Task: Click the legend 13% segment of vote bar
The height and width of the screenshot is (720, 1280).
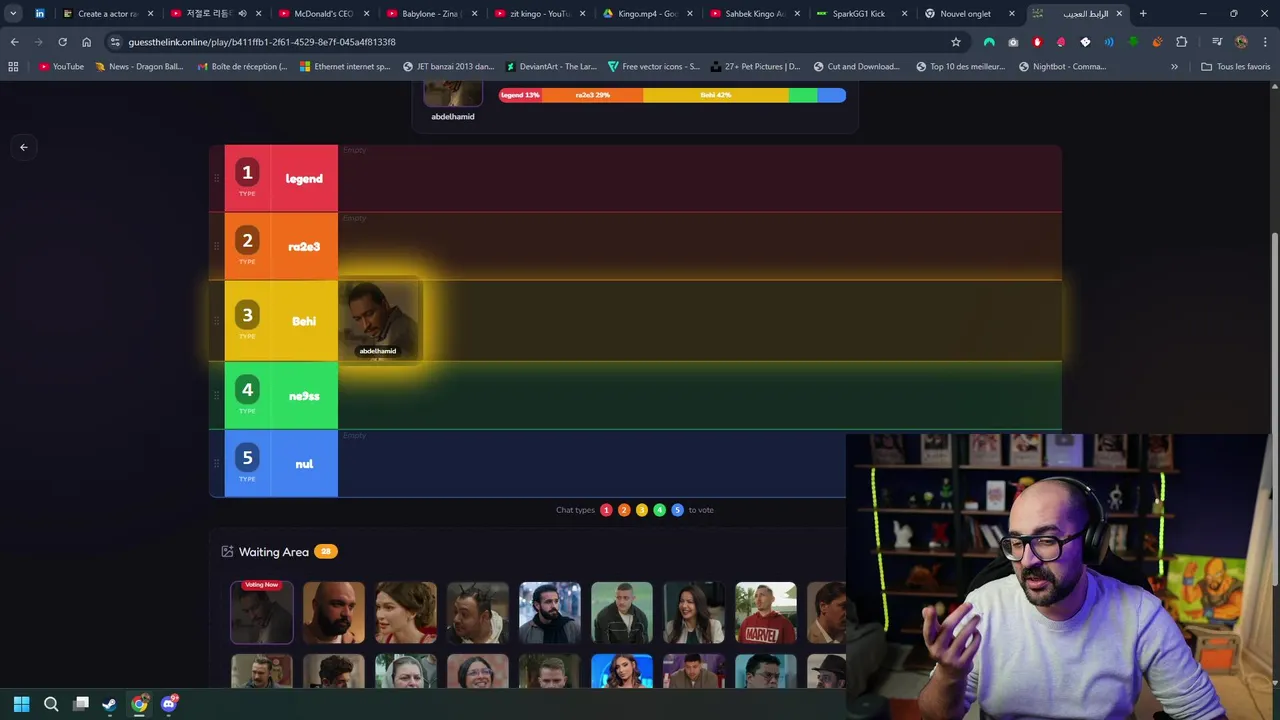Action: (x=521, y=95)
